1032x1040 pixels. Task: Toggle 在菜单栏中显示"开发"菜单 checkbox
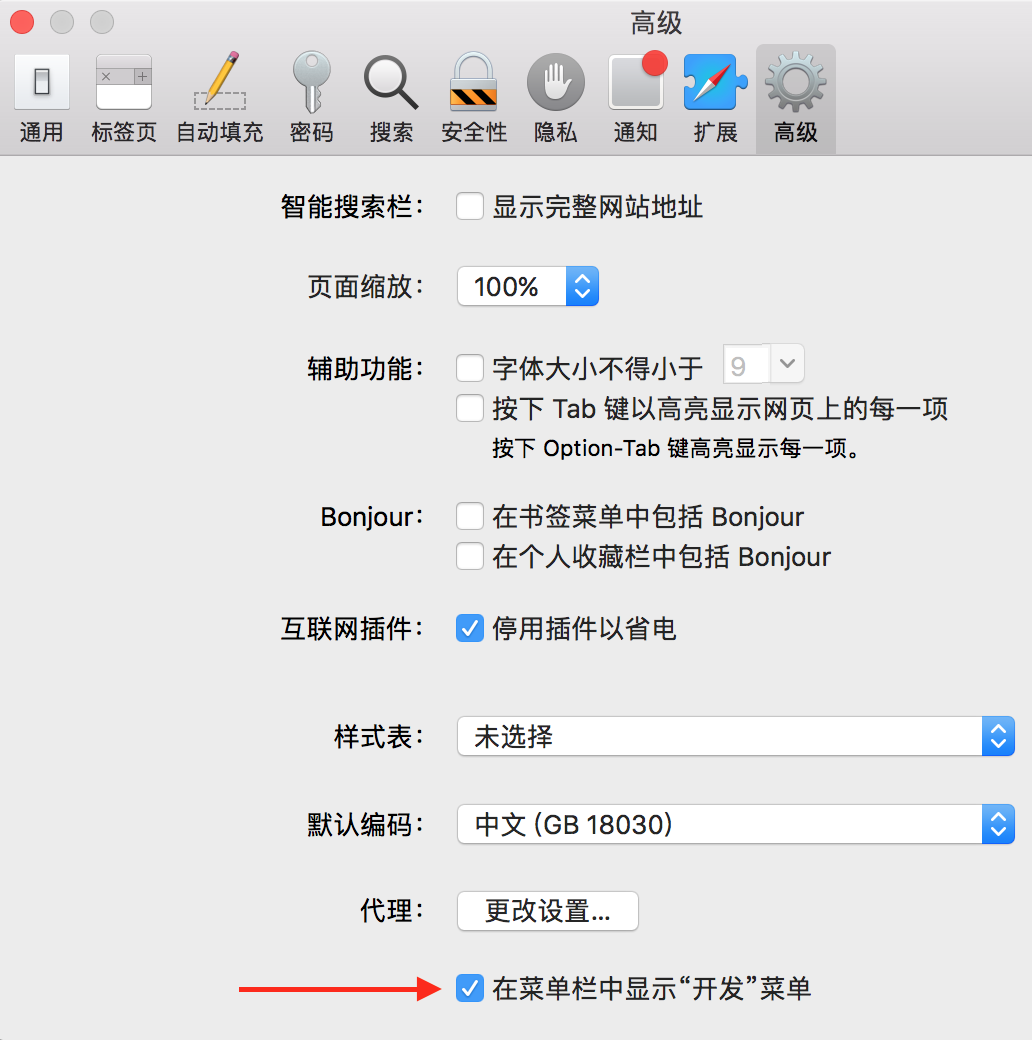[470, 988]
